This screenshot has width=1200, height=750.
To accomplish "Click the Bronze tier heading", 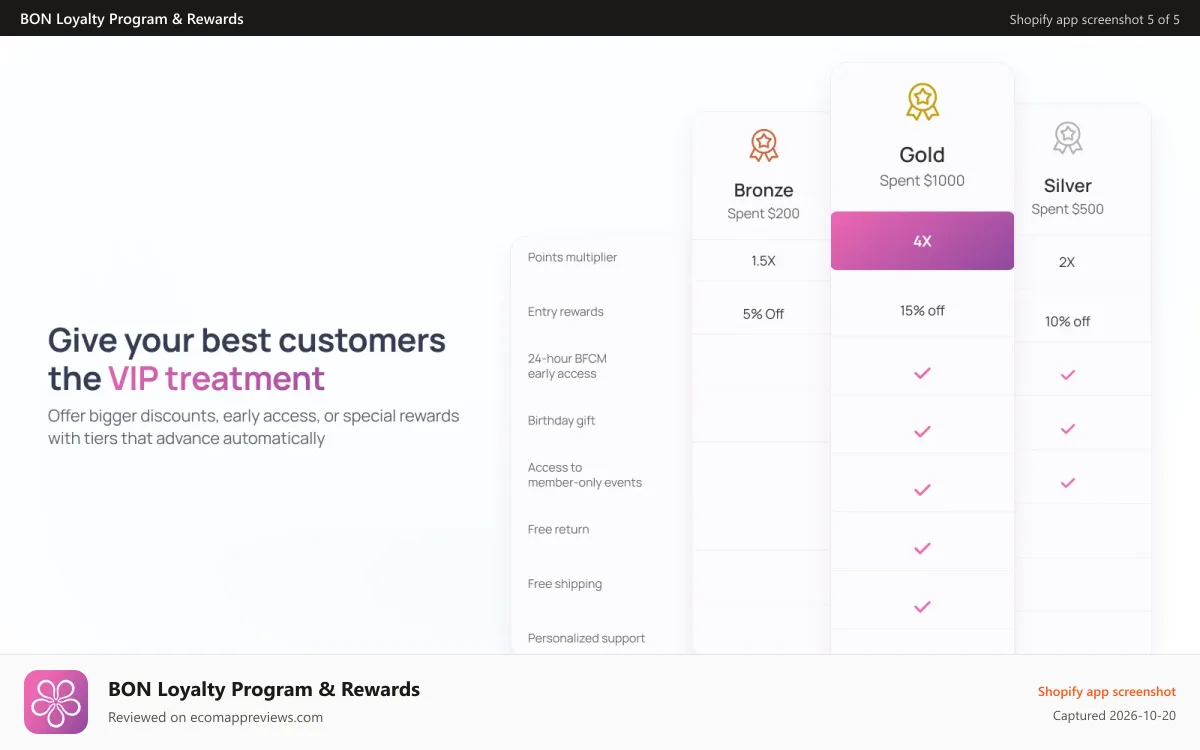I will tap(764, 190).
